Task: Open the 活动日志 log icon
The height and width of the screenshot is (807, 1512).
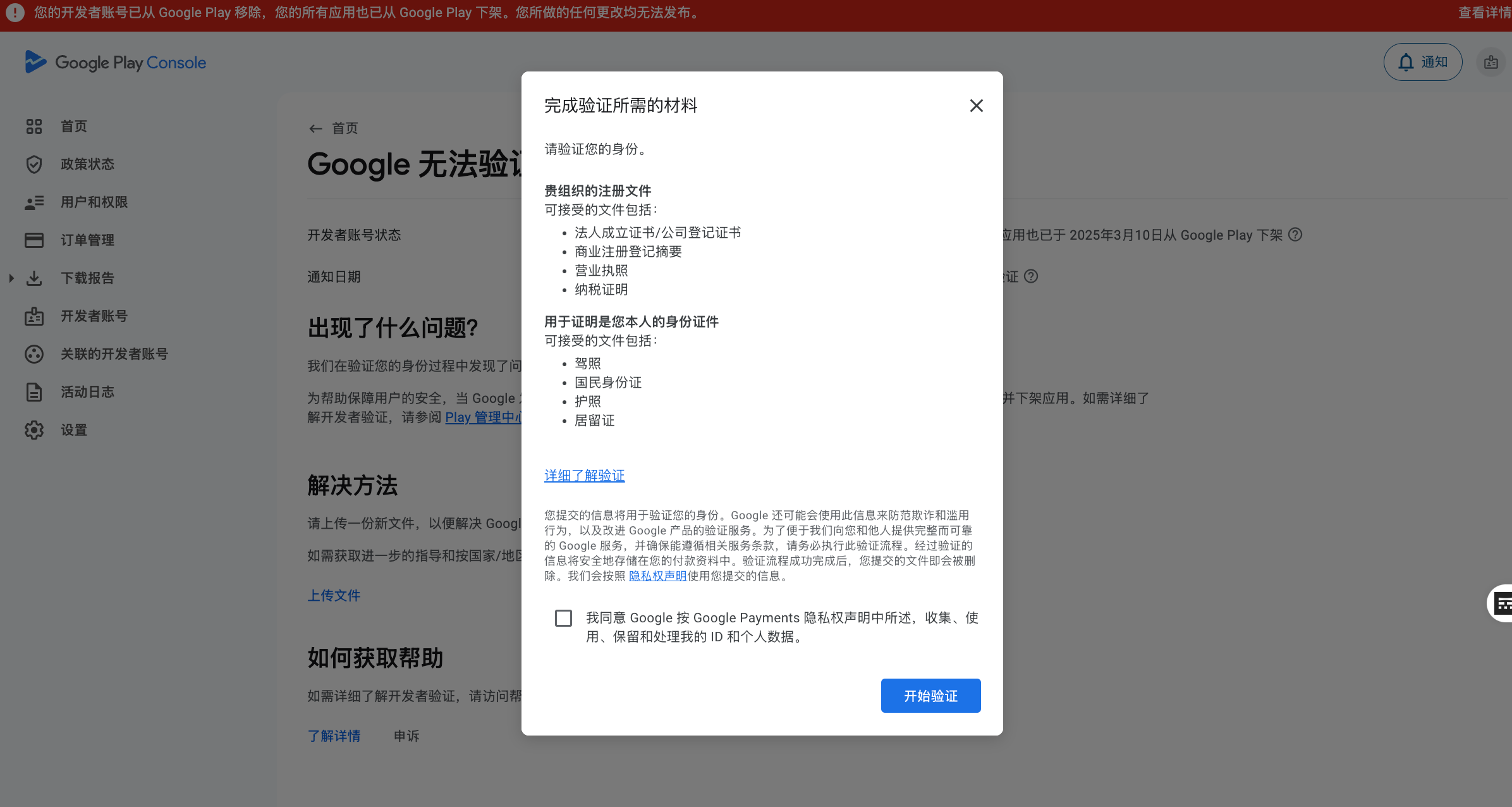Action: (34, 391)
